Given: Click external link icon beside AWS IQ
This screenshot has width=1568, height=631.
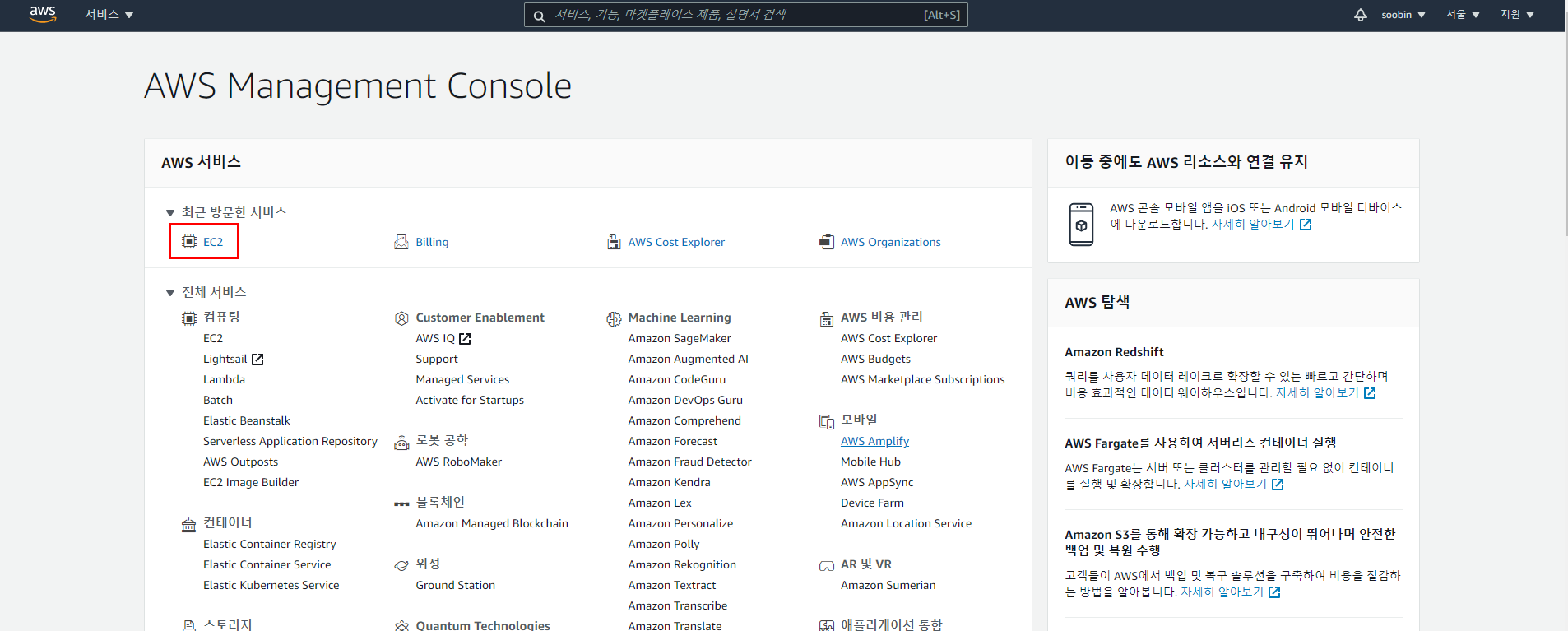Looking at the screenshot, I should point(465,339).
